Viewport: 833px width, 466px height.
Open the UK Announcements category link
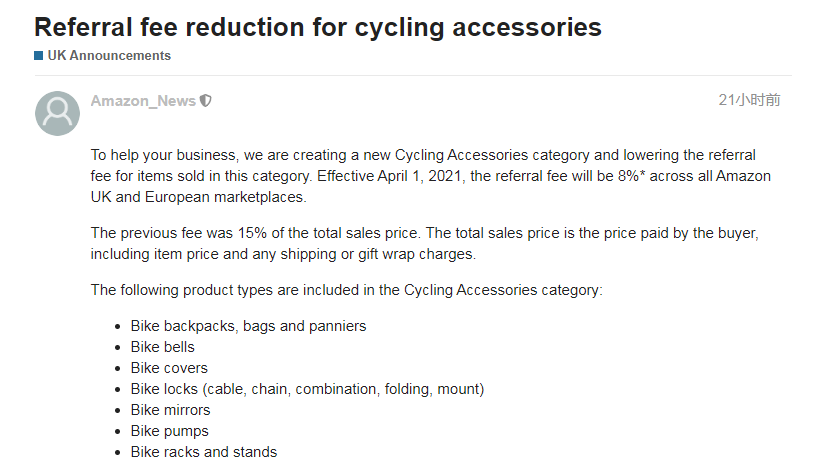coord(109,56)
